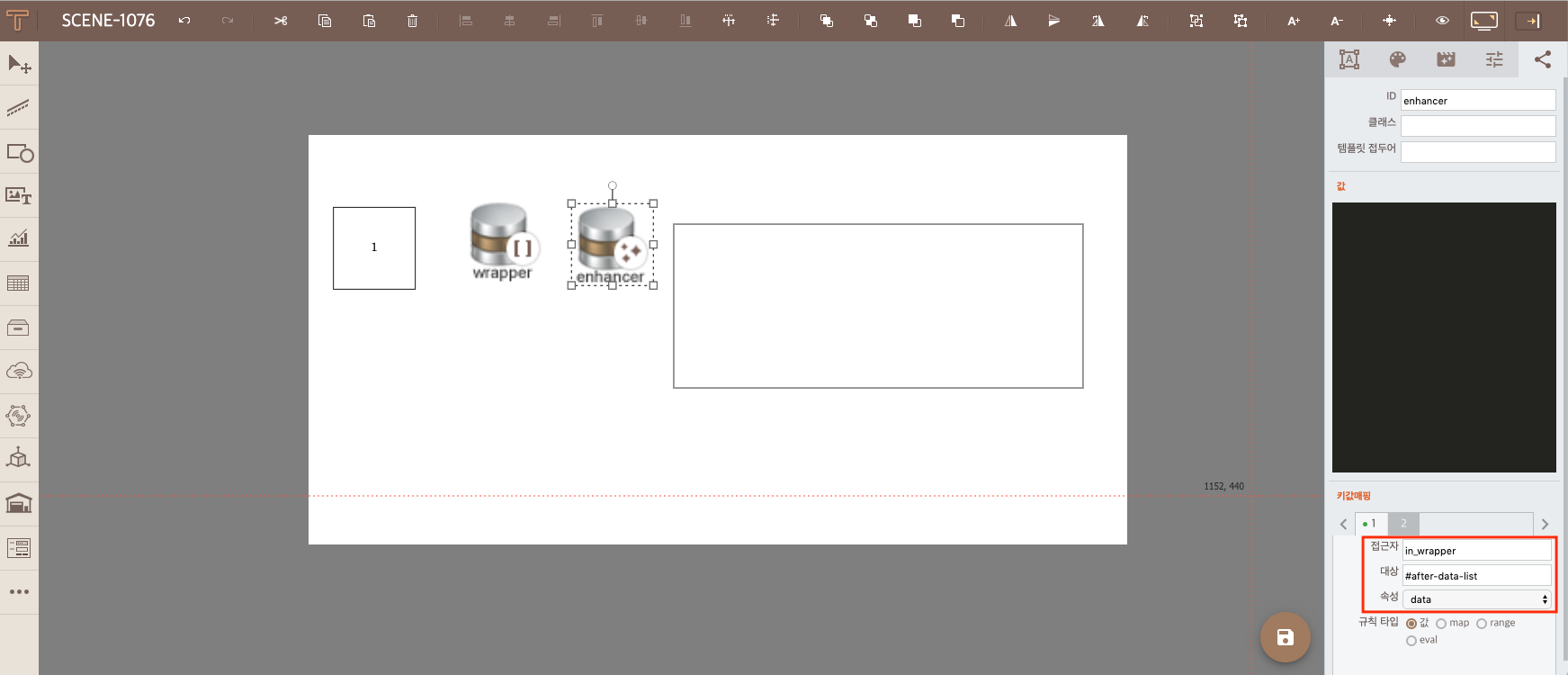
Task: Edit the ID field containing enhancer
Action: click(x=1477, y=100)
